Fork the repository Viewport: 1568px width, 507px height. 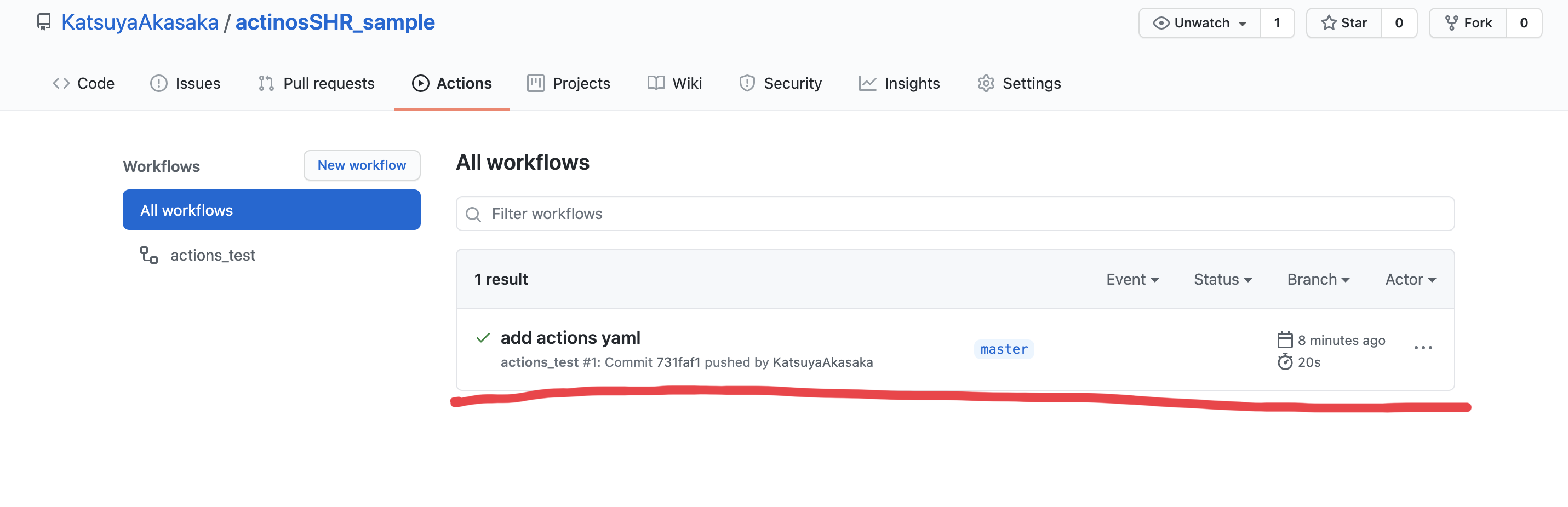tap(1468, 23)
